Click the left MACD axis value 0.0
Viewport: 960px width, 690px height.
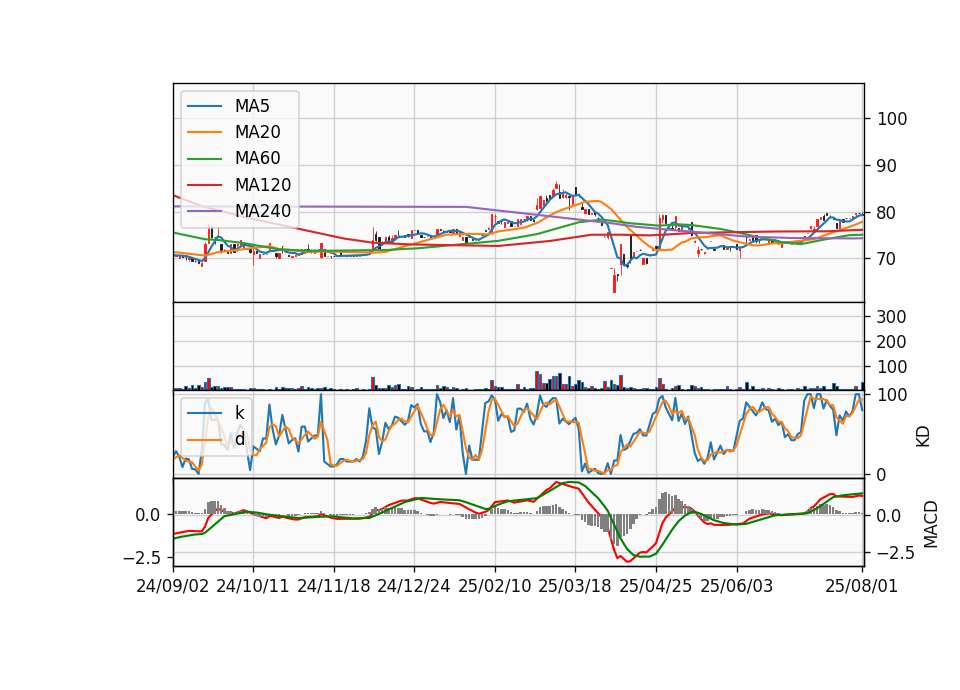coord(148,515)
